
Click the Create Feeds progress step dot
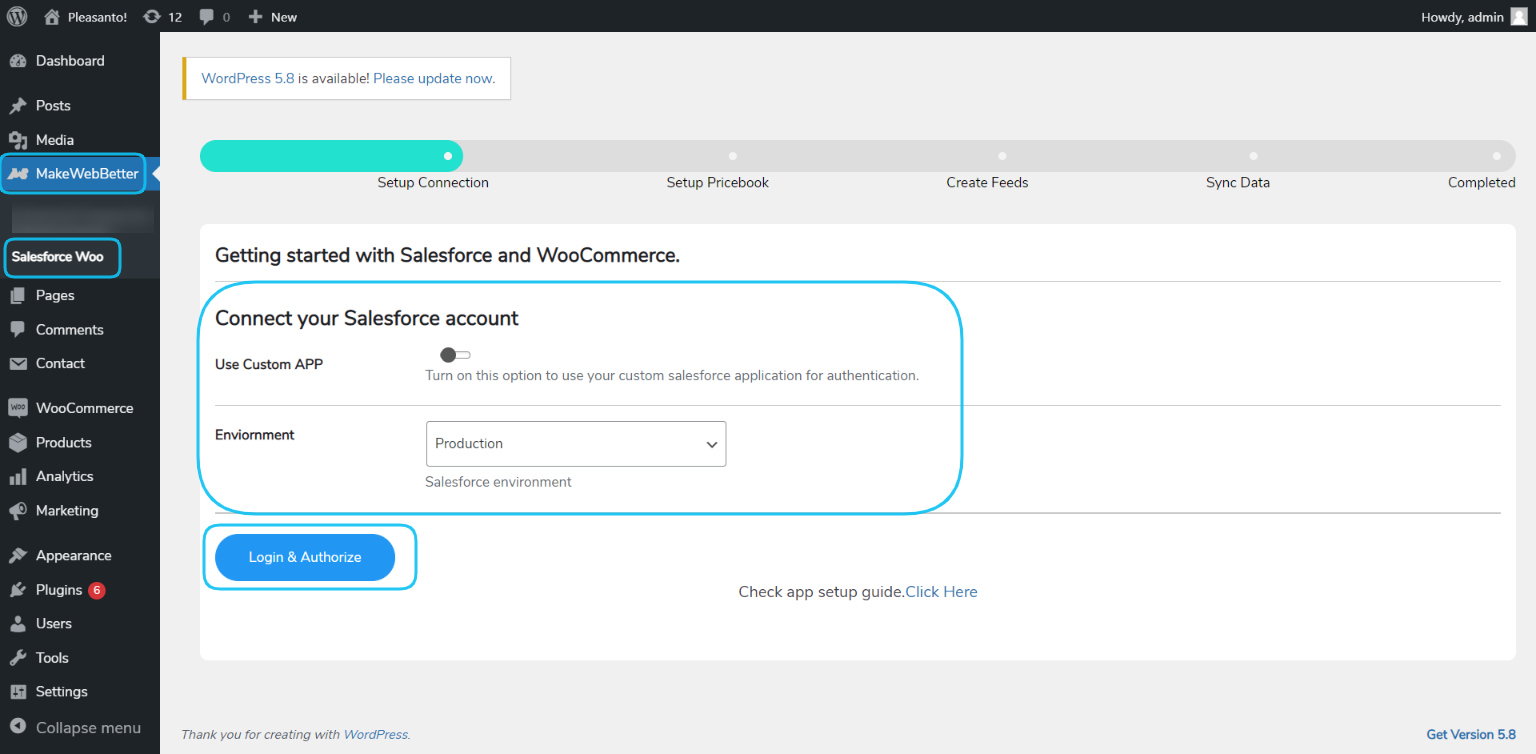pos(1002,156)
